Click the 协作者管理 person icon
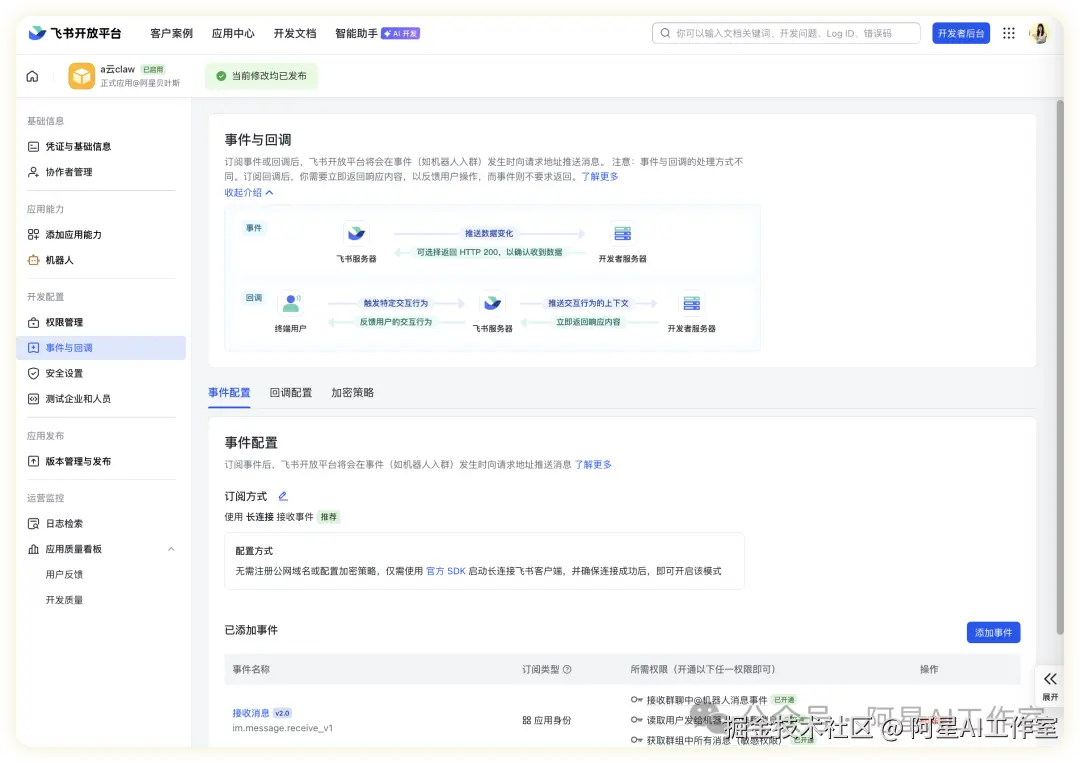The width and height of the screenshot is (1080, 763). coord(35,171)
